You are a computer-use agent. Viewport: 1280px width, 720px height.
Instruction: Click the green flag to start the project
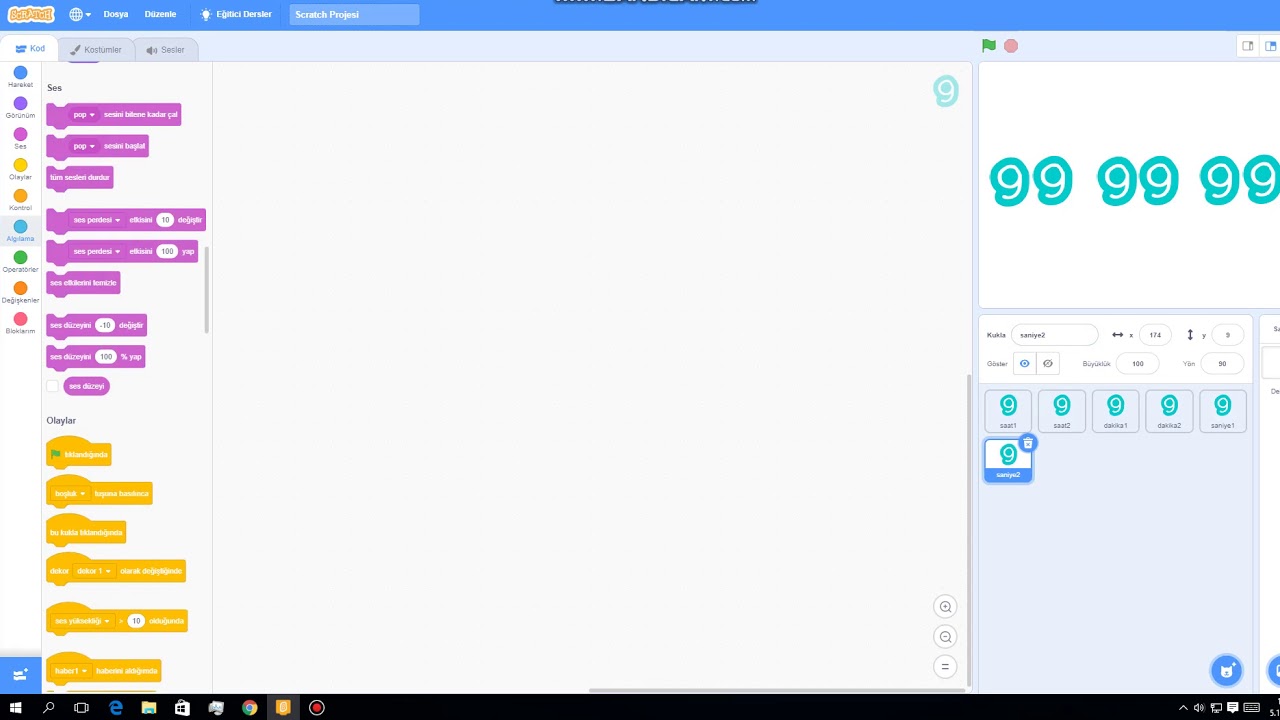tap(989, 46)
